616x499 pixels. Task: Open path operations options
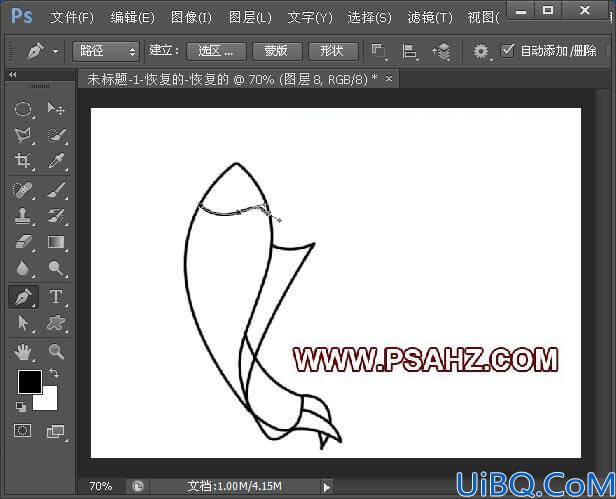tap(379, 52)
